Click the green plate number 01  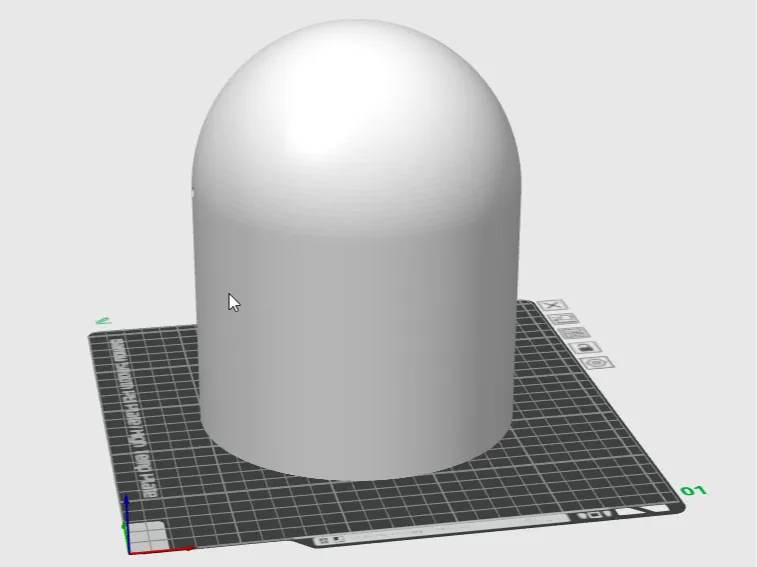point(694,491)
